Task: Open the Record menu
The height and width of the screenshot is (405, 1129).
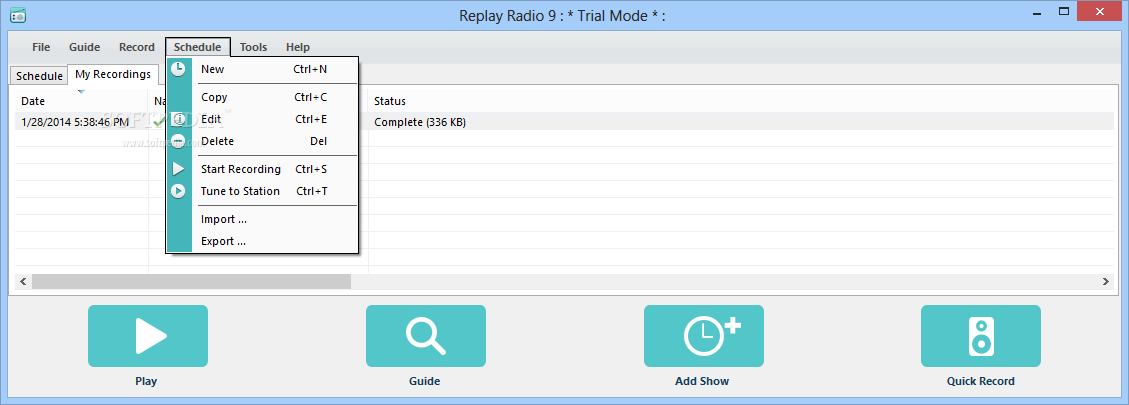Action: pyautogui.click(x=137, y=47)
